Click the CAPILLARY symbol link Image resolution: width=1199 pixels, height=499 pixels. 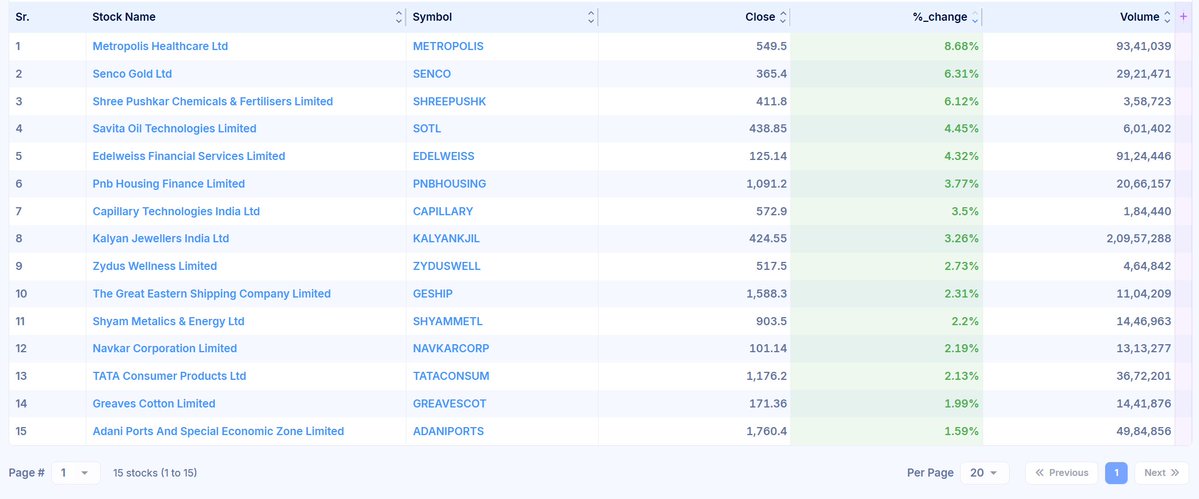point(443,211)
